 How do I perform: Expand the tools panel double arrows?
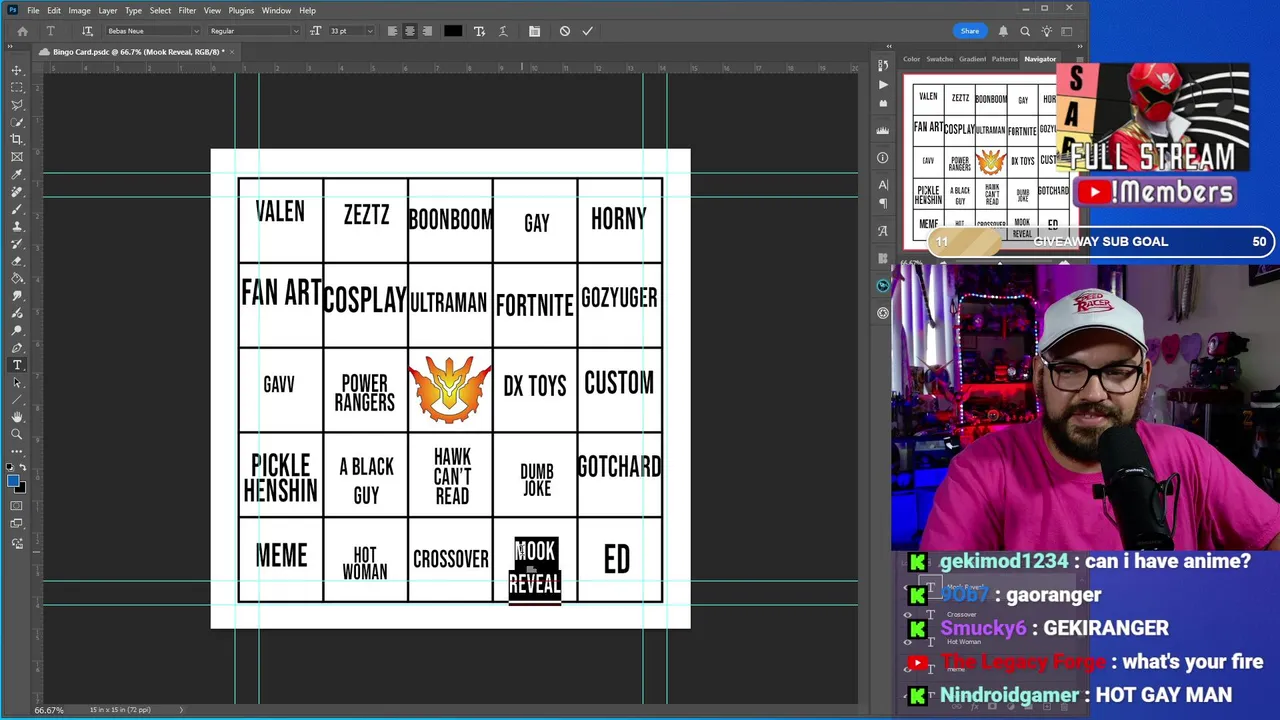tap(11, 46)
